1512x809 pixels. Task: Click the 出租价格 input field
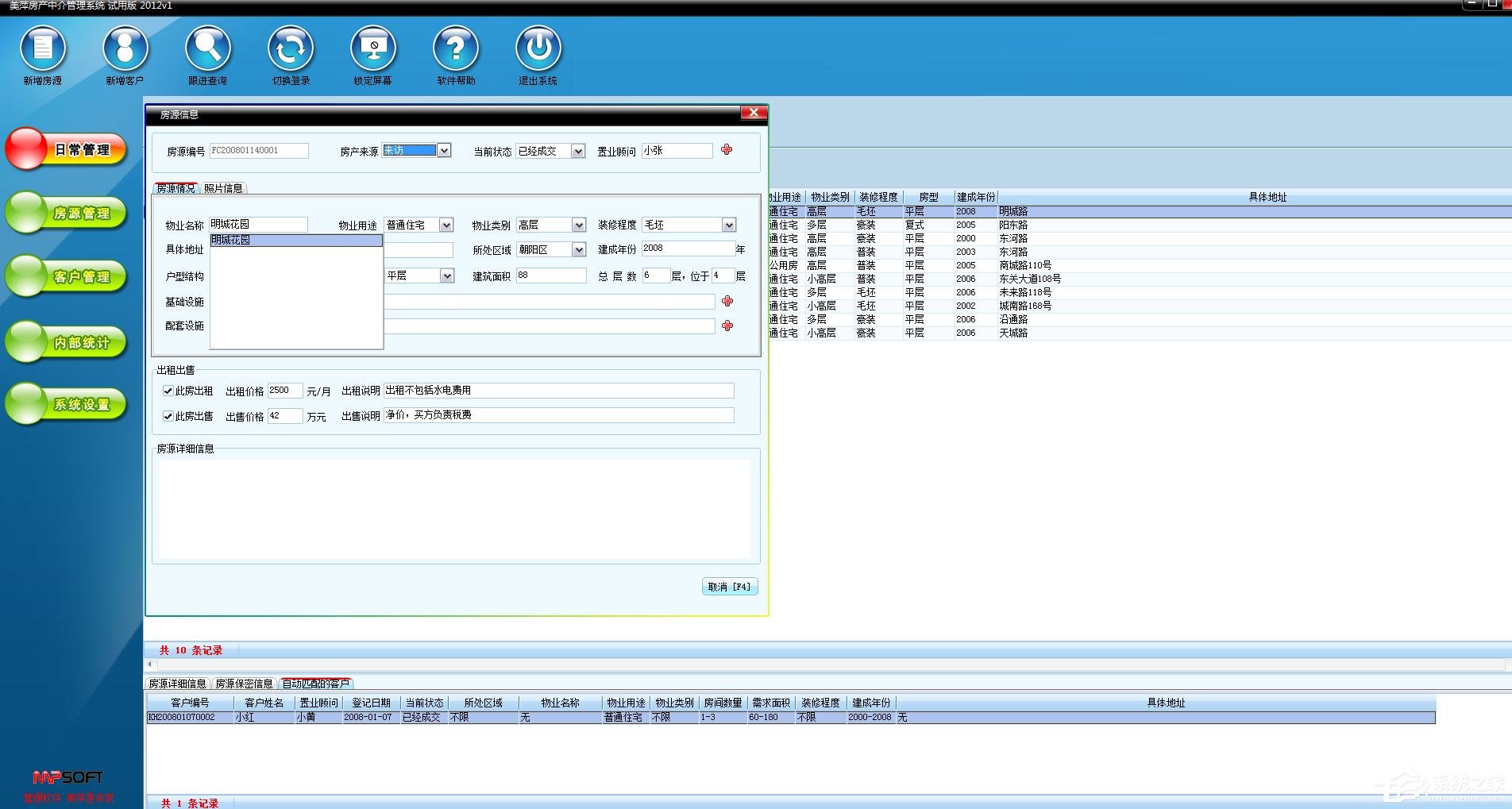click(284, 391)
